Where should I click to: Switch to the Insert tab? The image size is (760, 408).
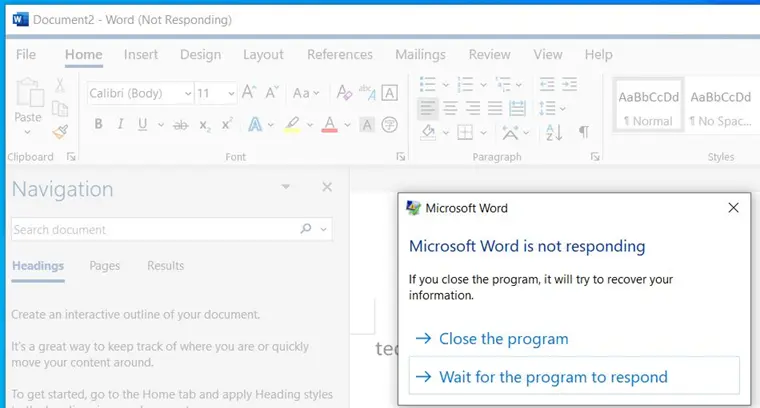pos(141,54)
